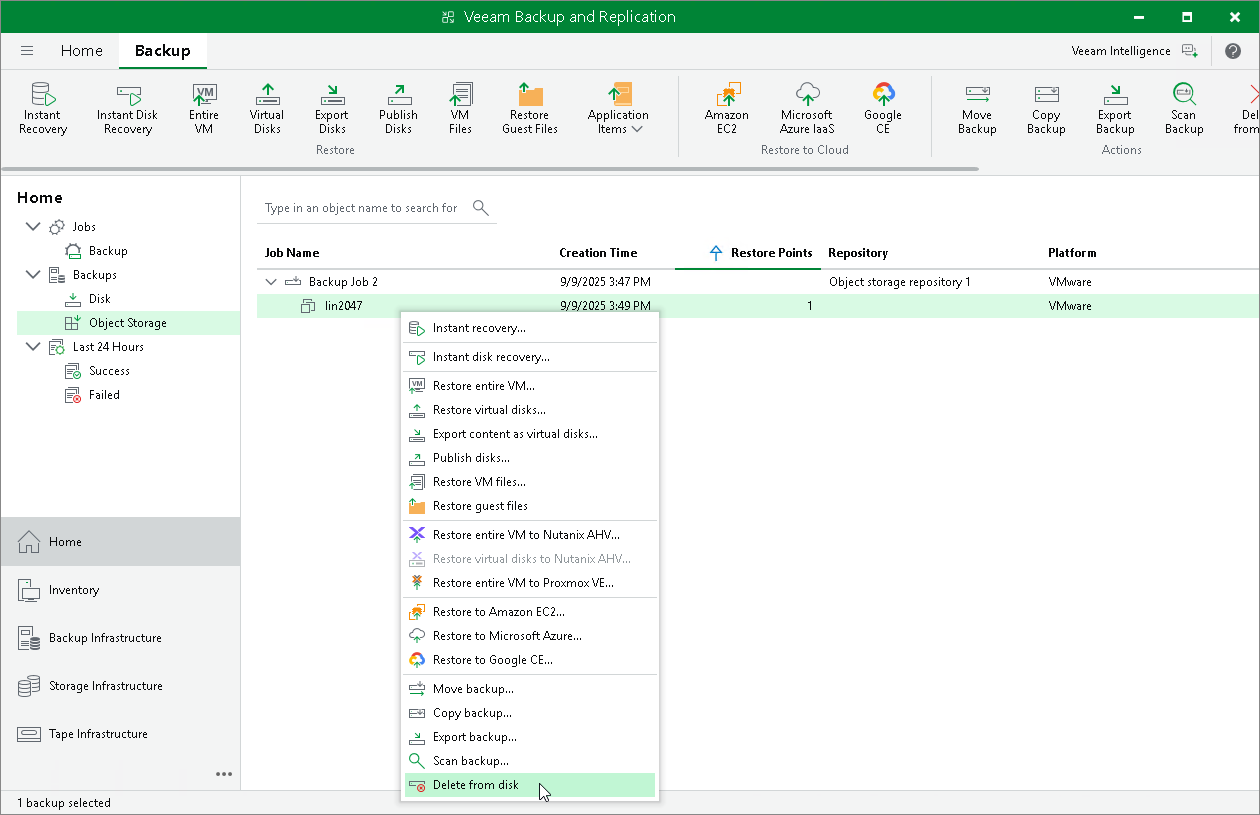Open the hamburger main menu
Viewport: 1260px width, 815px height.
[27, 51]
